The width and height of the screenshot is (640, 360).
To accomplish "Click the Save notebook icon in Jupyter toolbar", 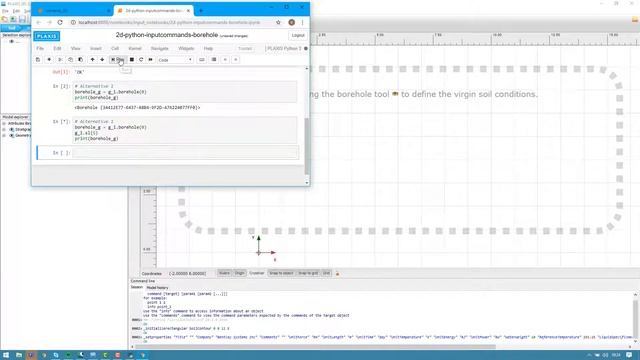I will pos(38,60).
